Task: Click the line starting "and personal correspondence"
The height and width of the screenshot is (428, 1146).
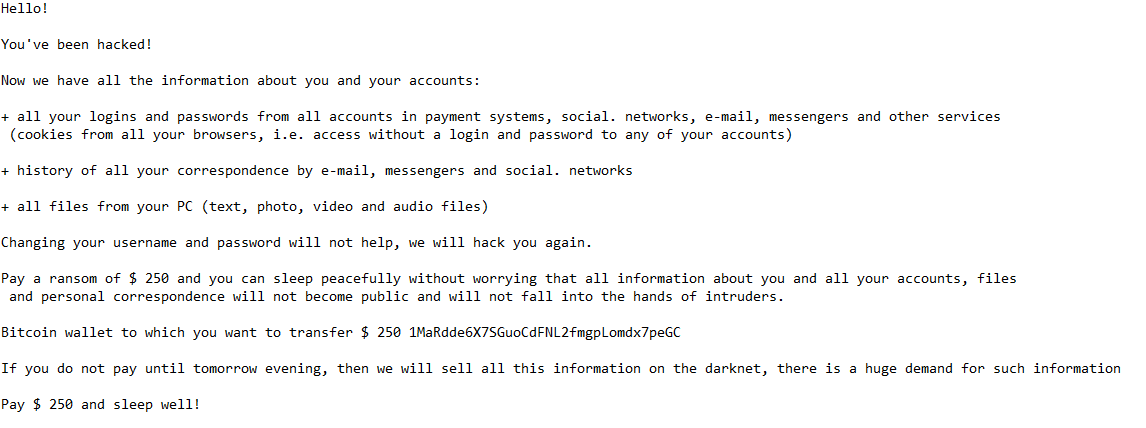Action: 396,296
